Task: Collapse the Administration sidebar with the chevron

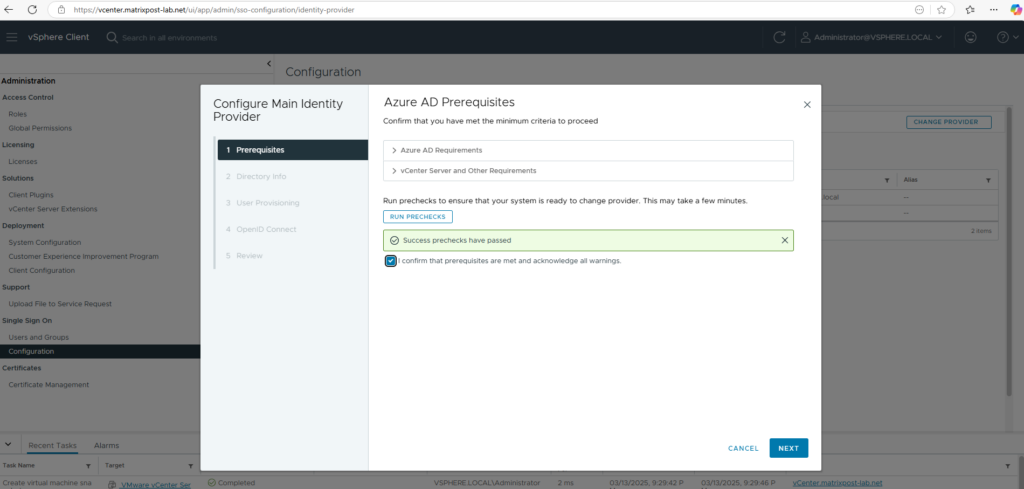Action: click(269, 64)
